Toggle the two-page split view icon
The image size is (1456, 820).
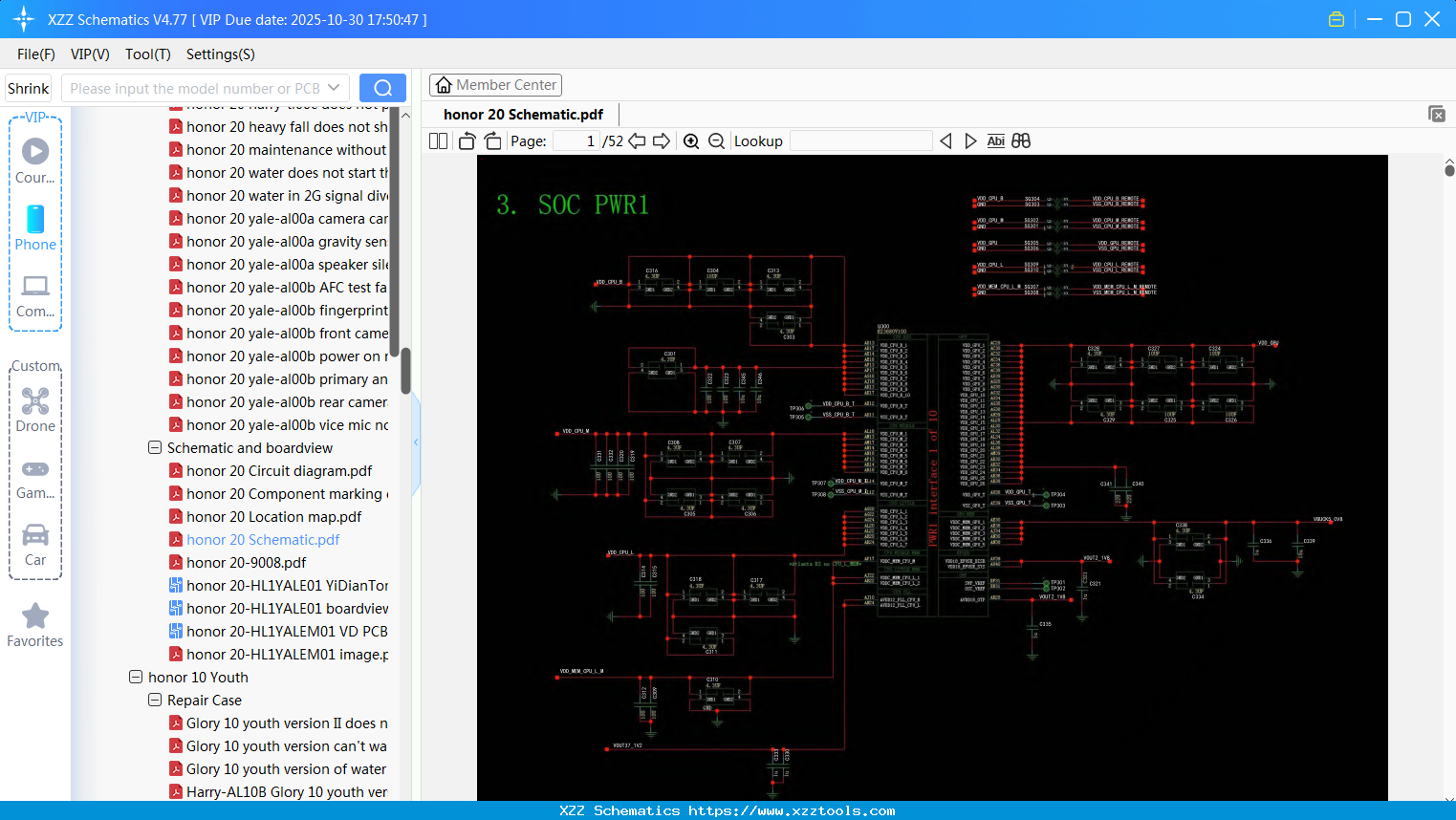pyautogui.click(x=438, y=141)
